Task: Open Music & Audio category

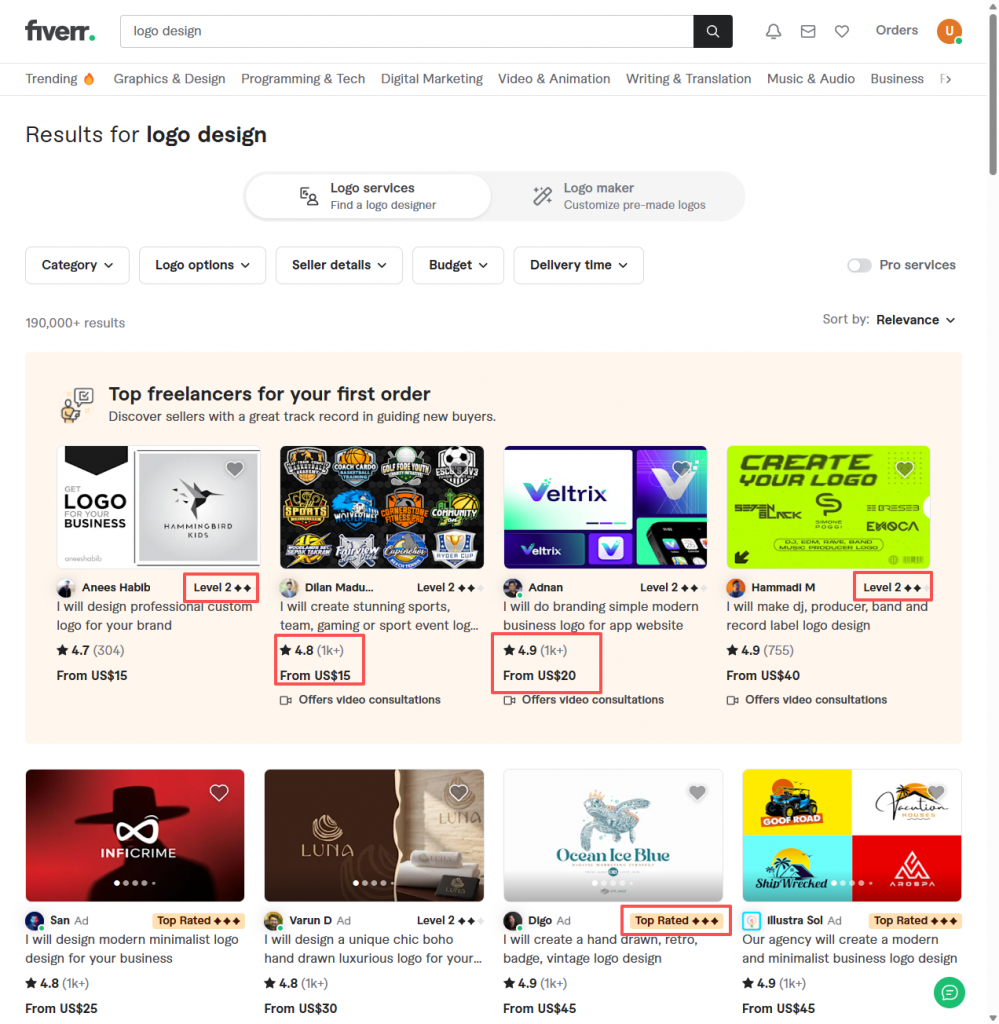Action: pyautogui.click(x=810, y=79)
